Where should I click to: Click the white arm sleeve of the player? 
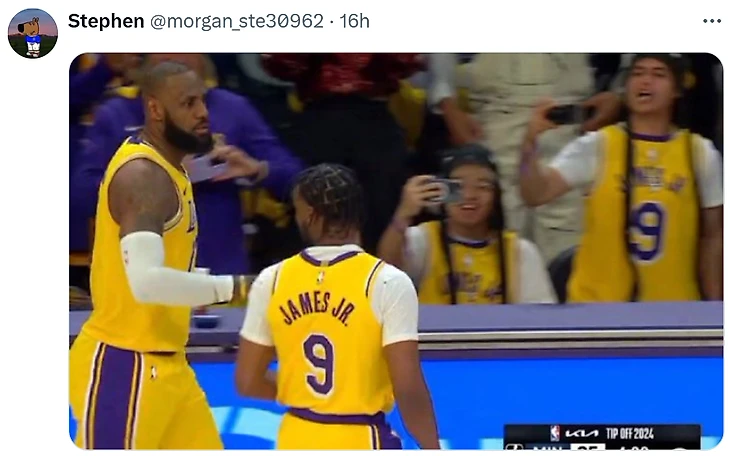click(171, 271)
